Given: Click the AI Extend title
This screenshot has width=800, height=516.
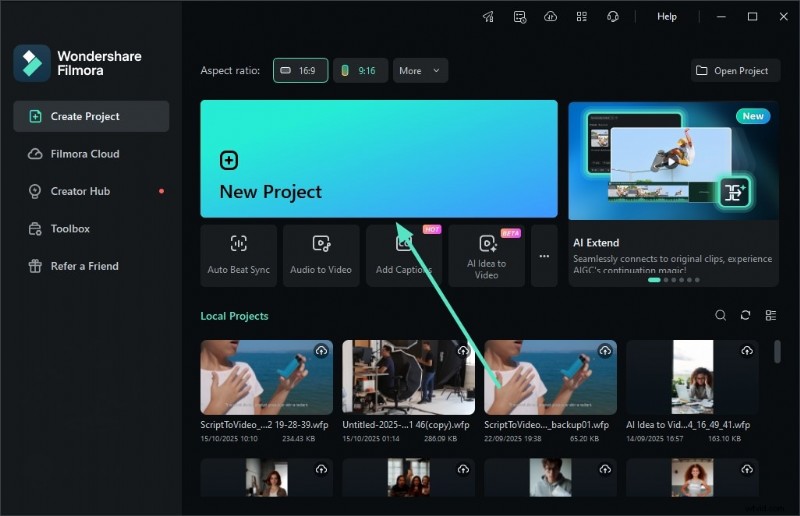Looking at the screenshot, I should click(596, 242).
